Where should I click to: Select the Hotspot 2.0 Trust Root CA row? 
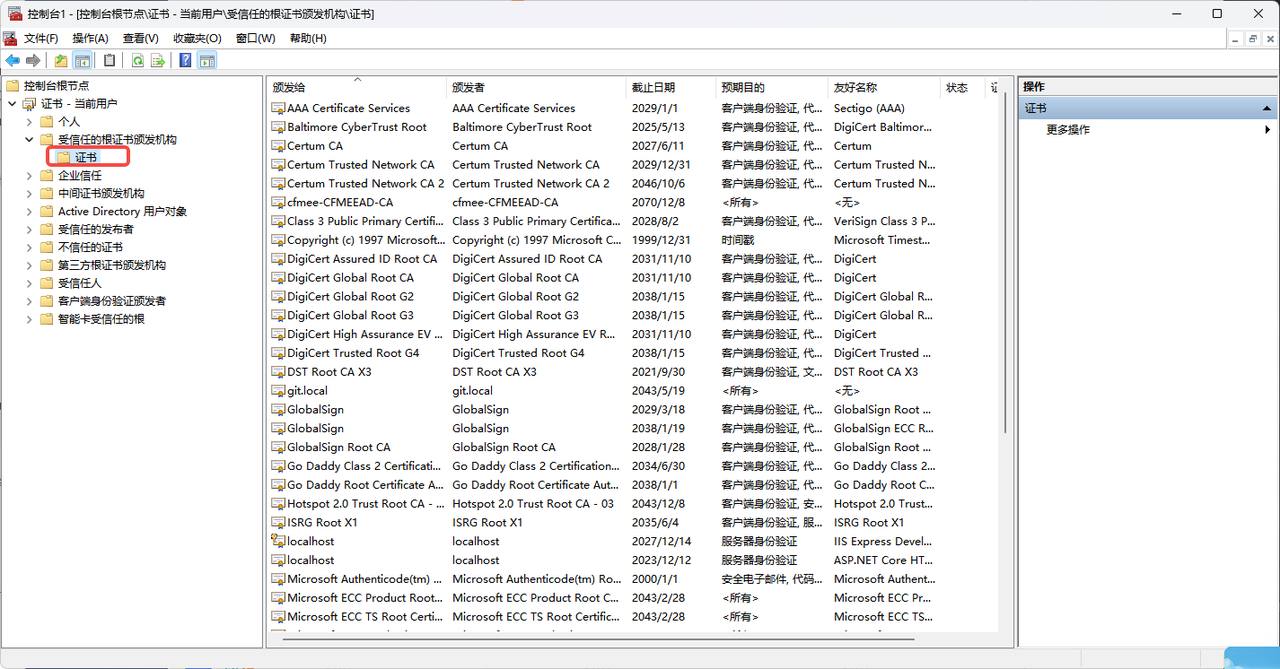(x=634, y=504)
